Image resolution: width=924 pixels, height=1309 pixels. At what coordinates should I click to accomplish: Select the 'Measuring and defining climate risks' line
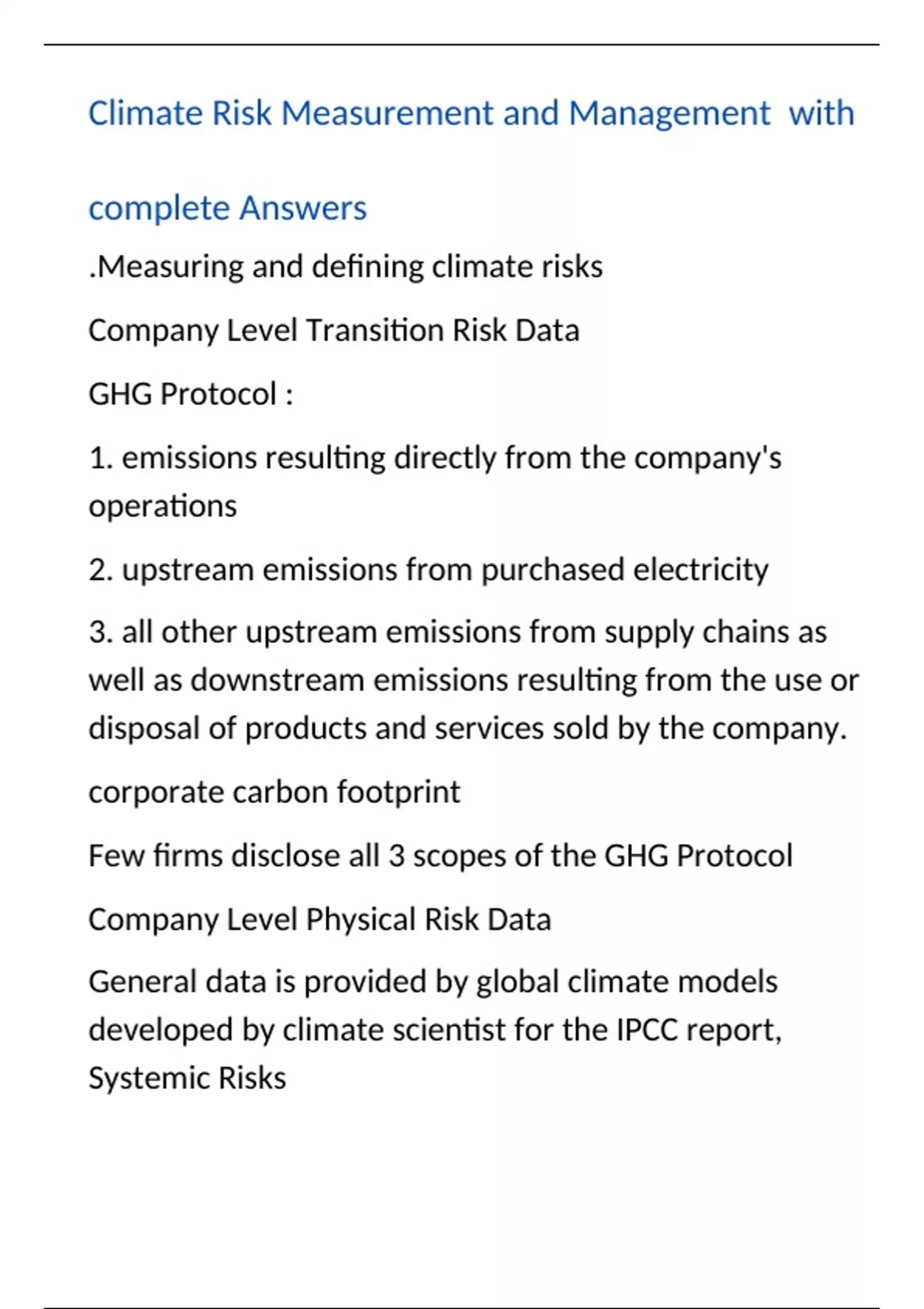pyautogui.click(x=346, y=266)
